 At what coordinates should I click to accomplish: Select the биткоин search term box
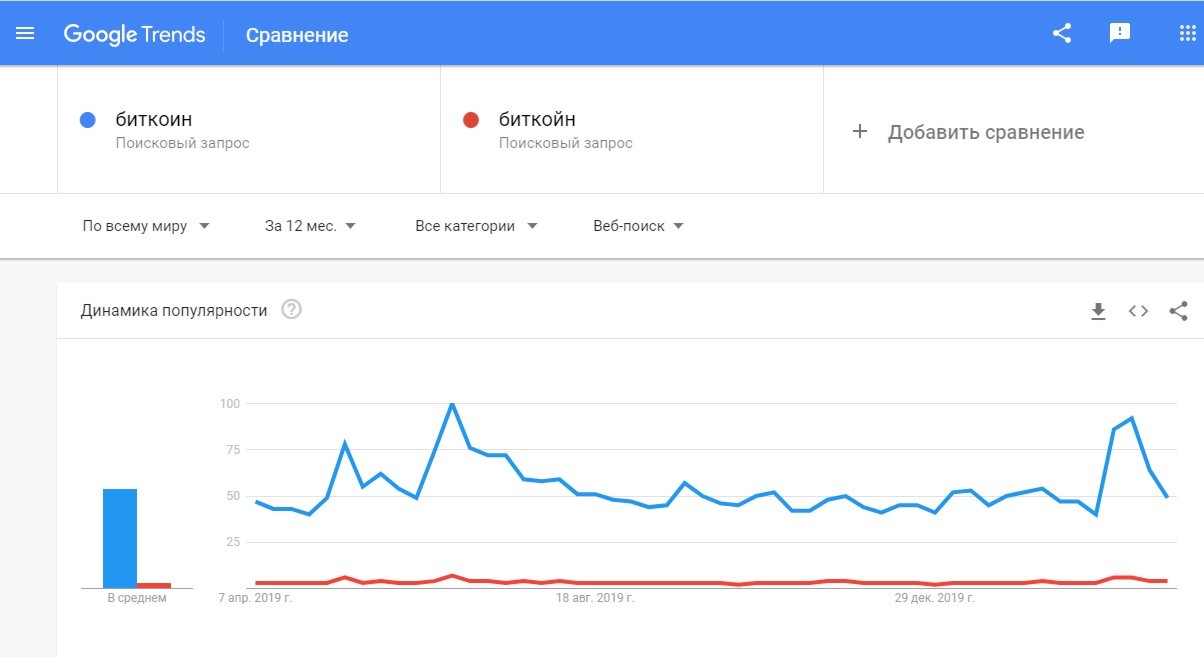point(248,130)
